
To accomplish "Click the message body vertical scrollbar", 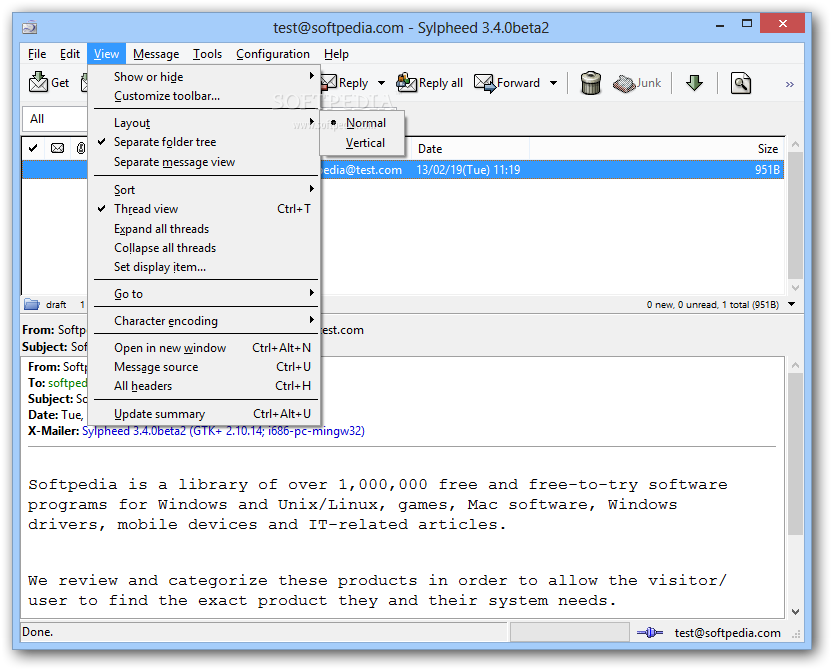I will (795, 454).
